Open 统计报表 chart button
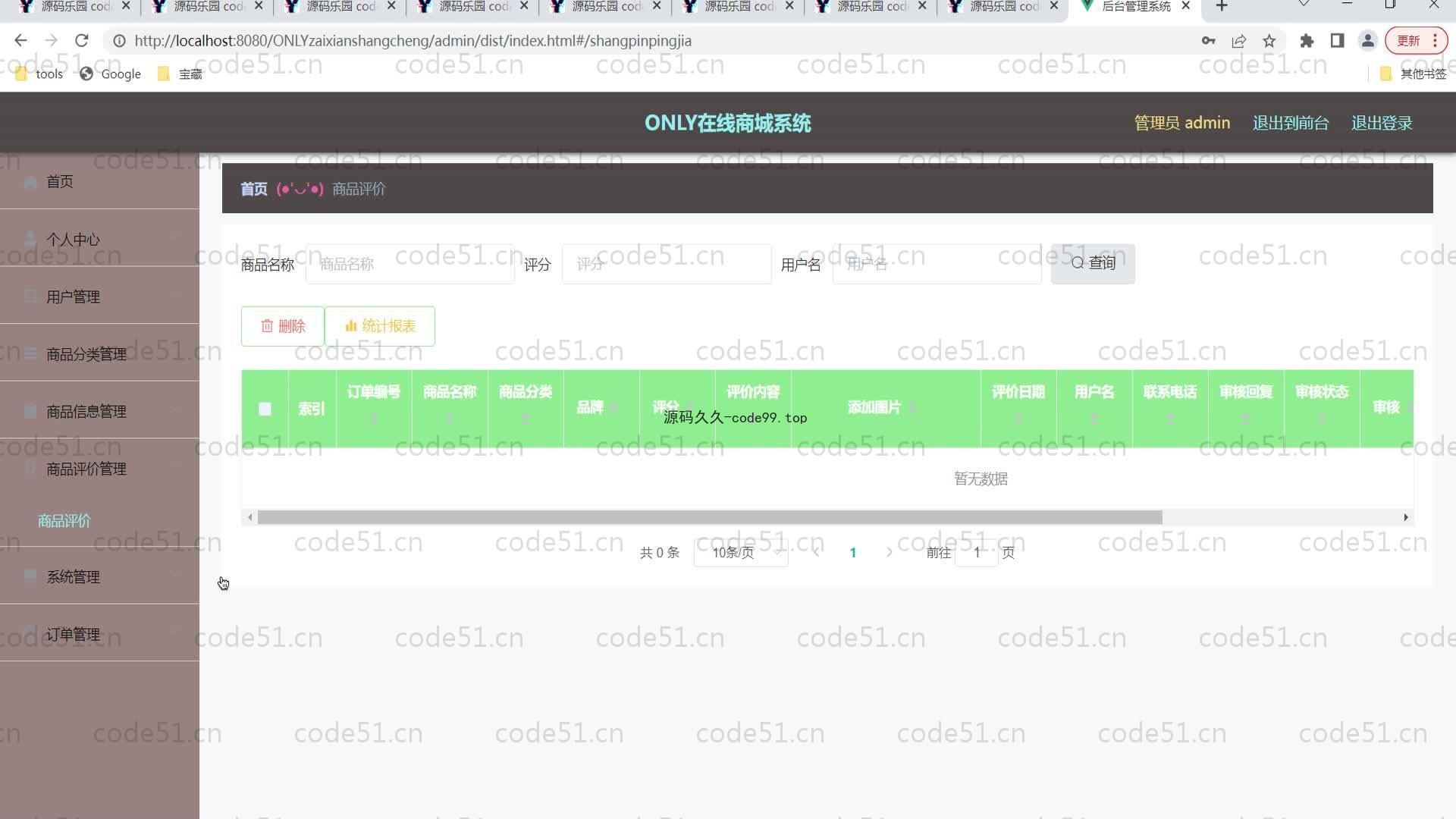 pos(380,326)
